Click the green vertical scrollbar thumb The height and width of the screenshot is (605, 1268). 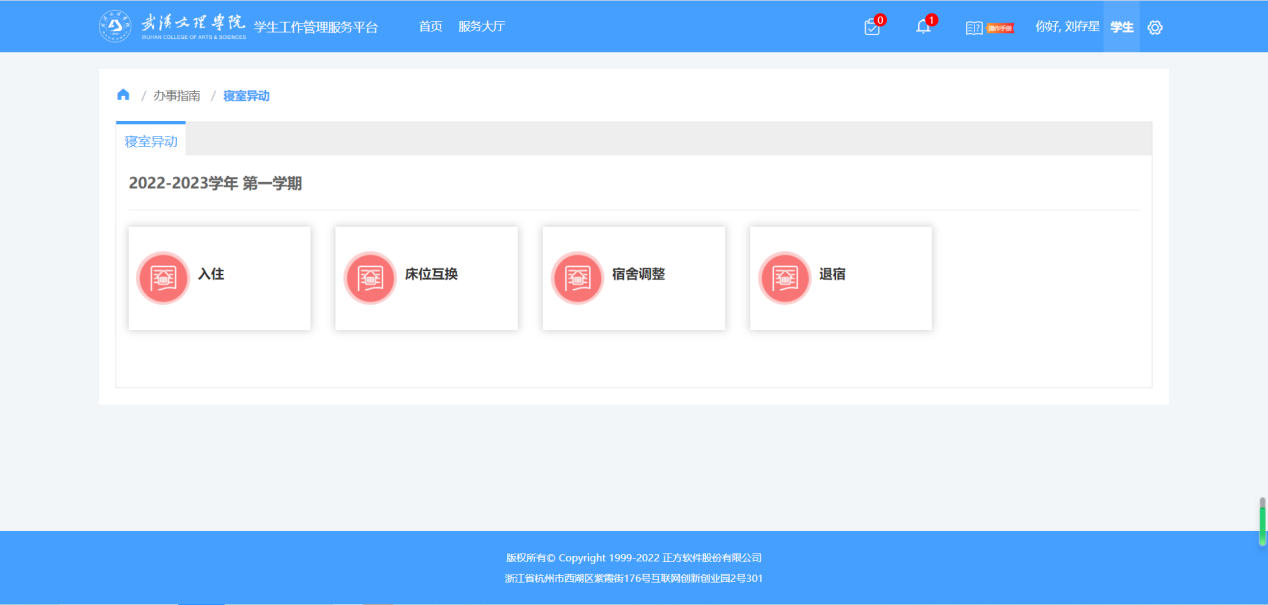click(x=1262, y=523)
